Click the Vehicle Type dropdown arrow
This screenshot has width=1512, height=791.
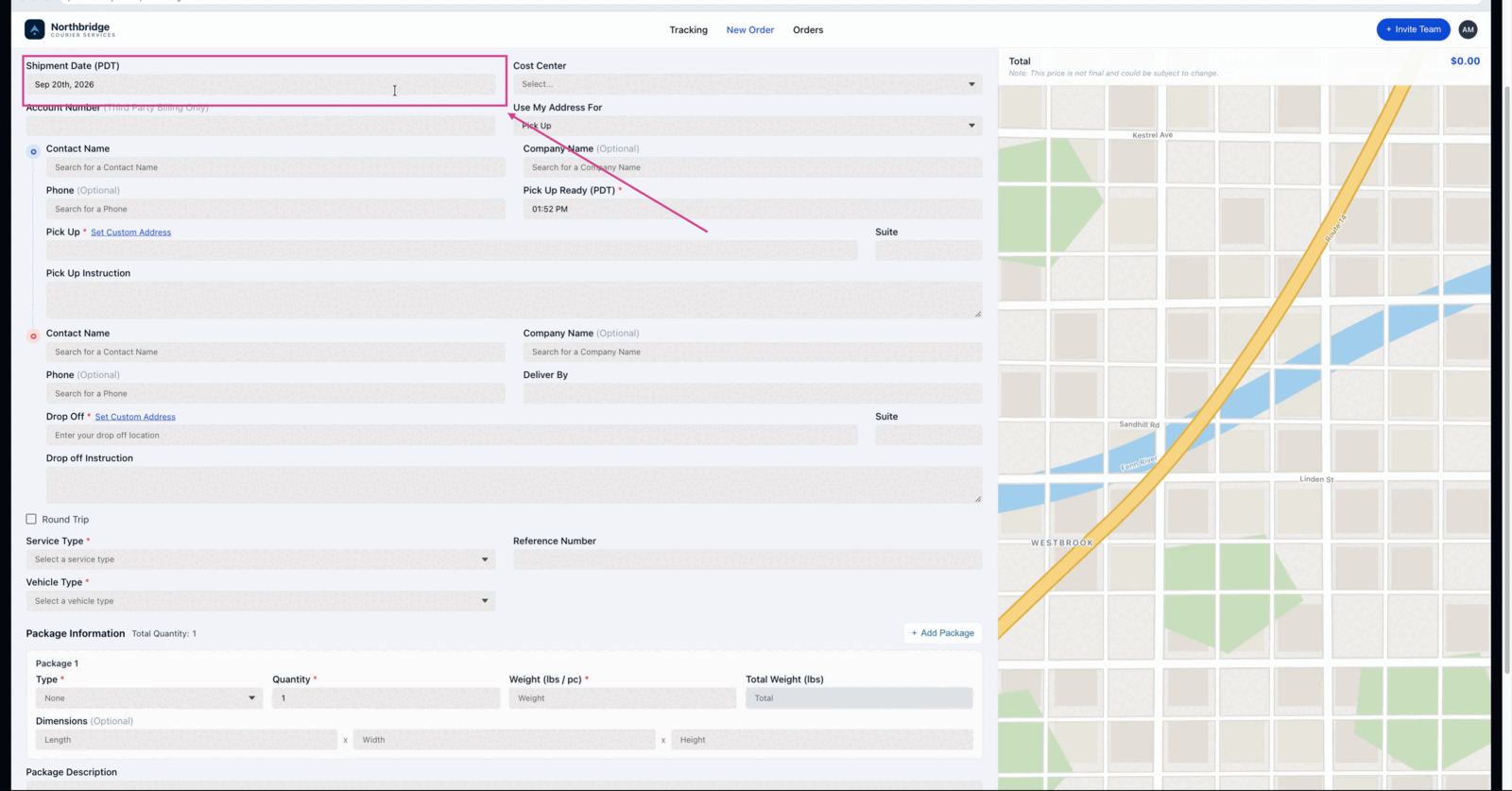pos(485,601)
